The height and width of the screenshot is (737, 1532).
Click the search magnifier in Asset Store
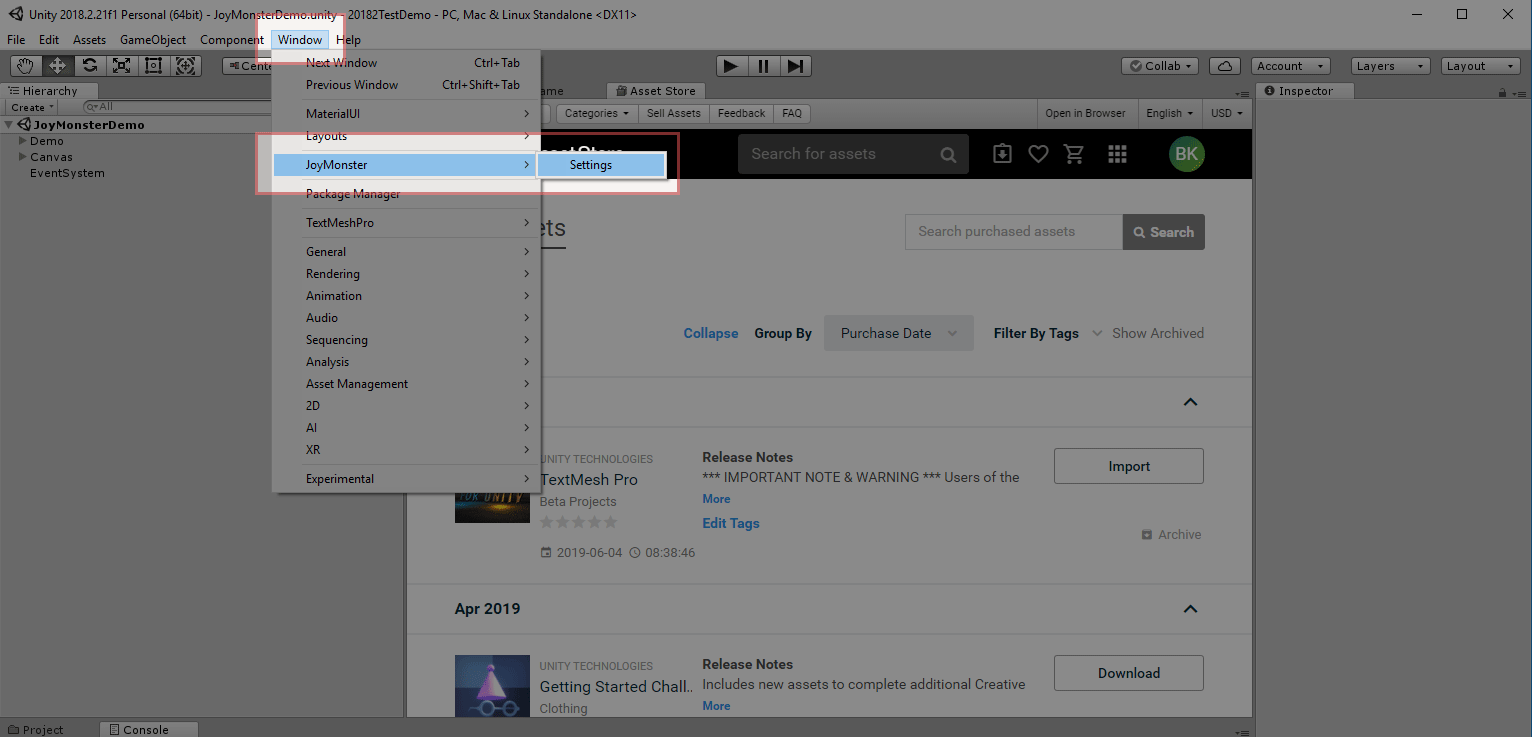[x=948, y=155]
